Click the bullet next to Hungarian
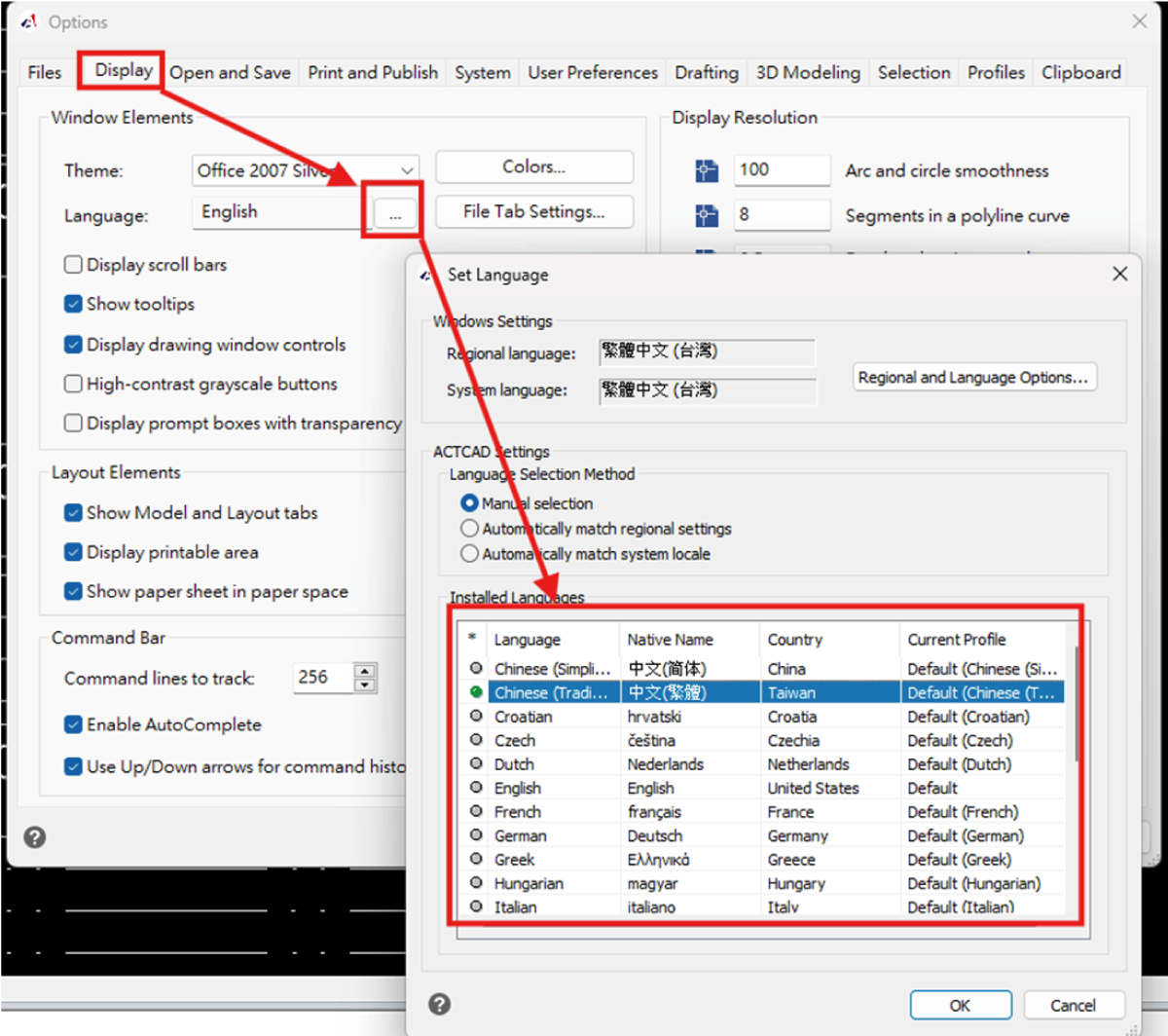The height and width of the screenshot is (1036, 1168). tap(476, 883)
